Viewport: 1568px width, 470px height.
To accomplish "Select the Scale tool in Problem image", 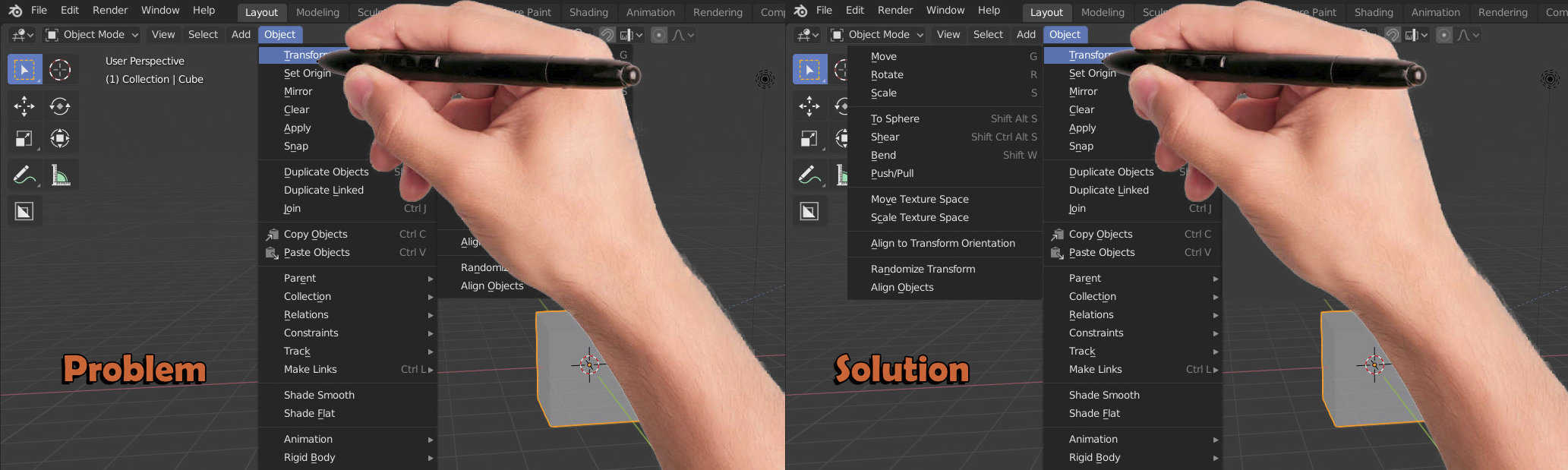I will pyautogui.click(x=24, y=138).
